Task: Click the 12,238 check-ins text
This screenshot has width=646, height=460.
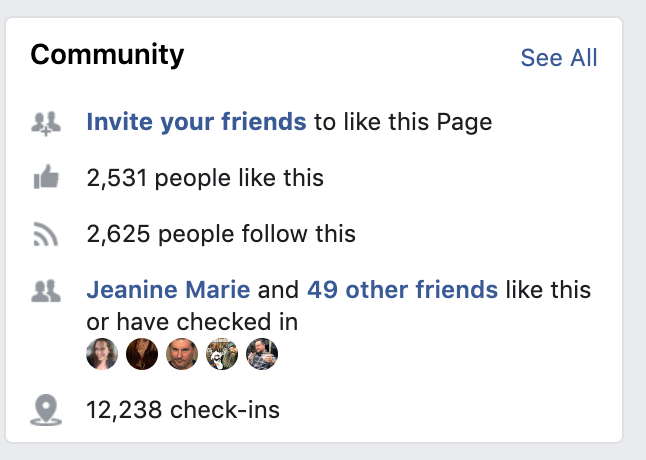Action: 183,410
